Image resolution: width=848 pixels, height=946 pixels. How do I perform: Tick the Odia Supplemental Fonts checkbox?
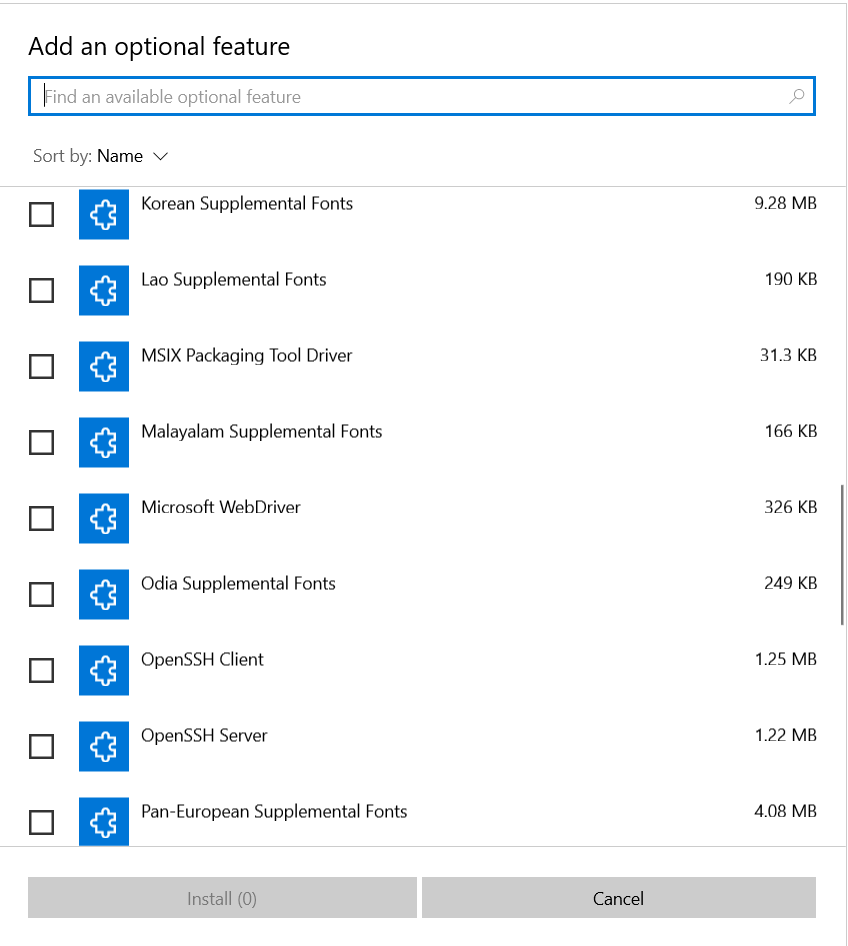(42, 594)
